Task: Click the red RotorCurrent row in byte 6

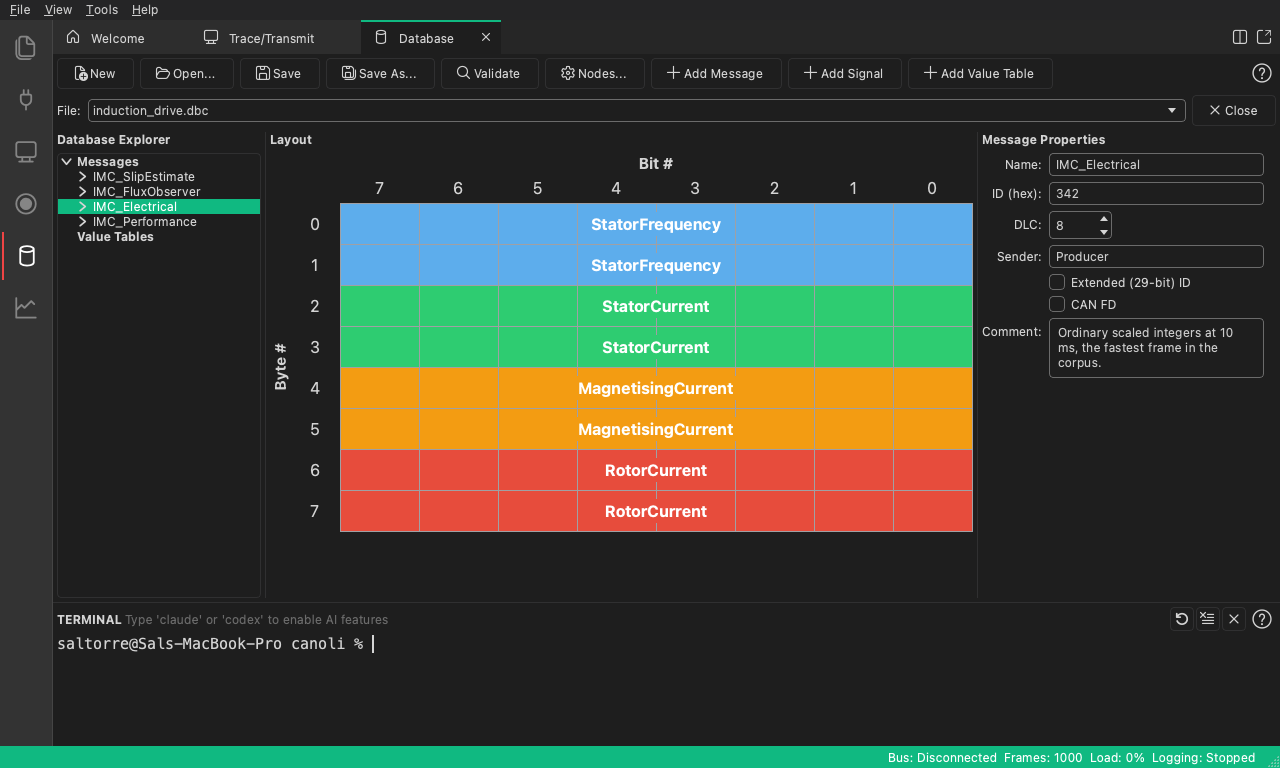Action: coord(656,470)
